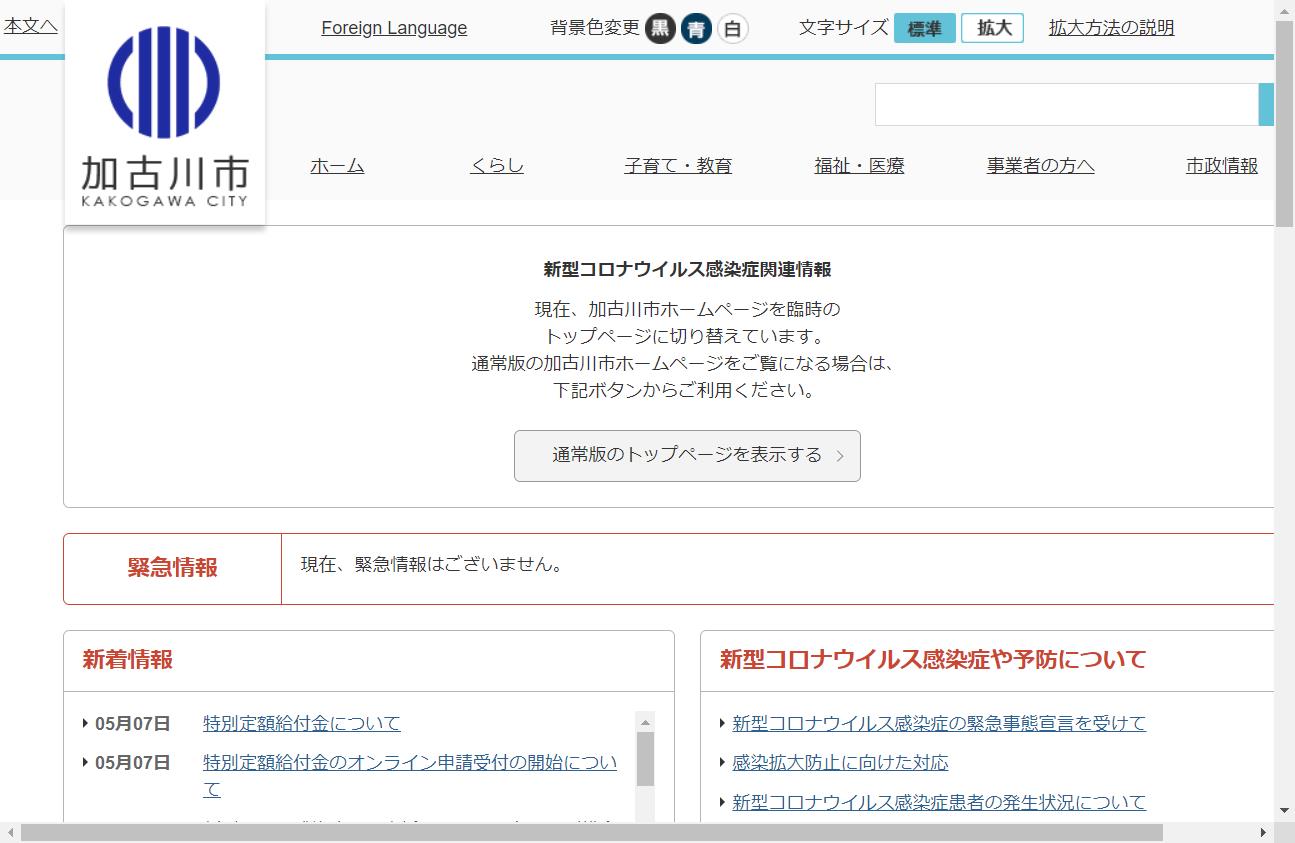The height and width of the screenshot is (843, 1295).
Task: Switch background color to black
Action: click(660, 28)
